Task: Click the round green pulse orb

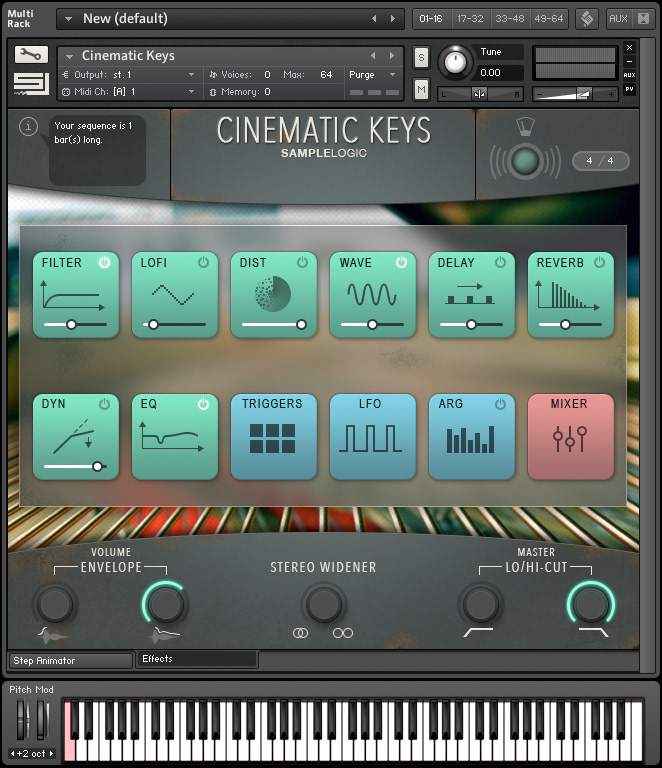Action: (x=525, y=161)
